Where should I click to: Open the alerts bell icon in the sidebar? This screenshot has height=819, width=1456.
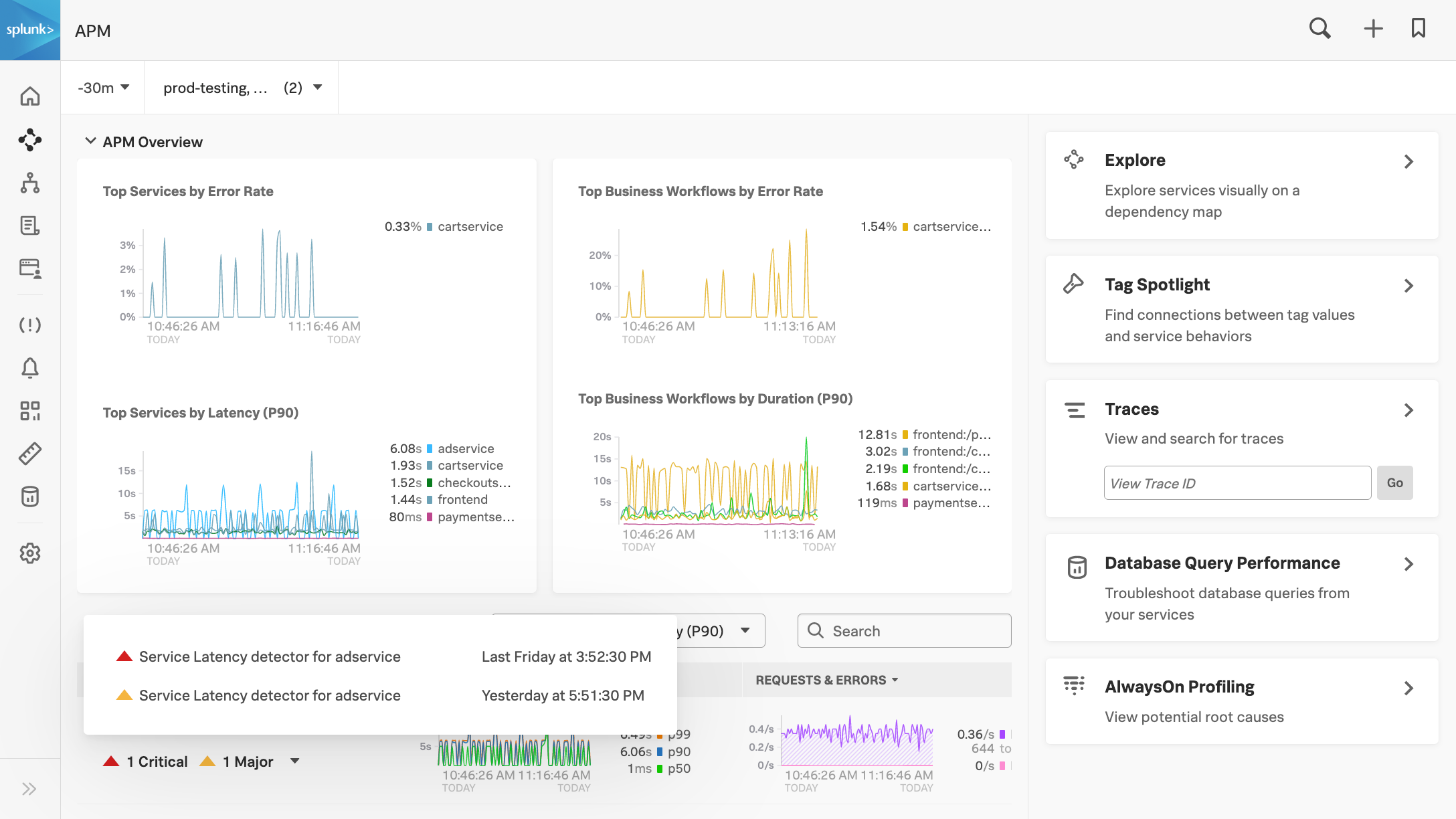coord(30,368)
